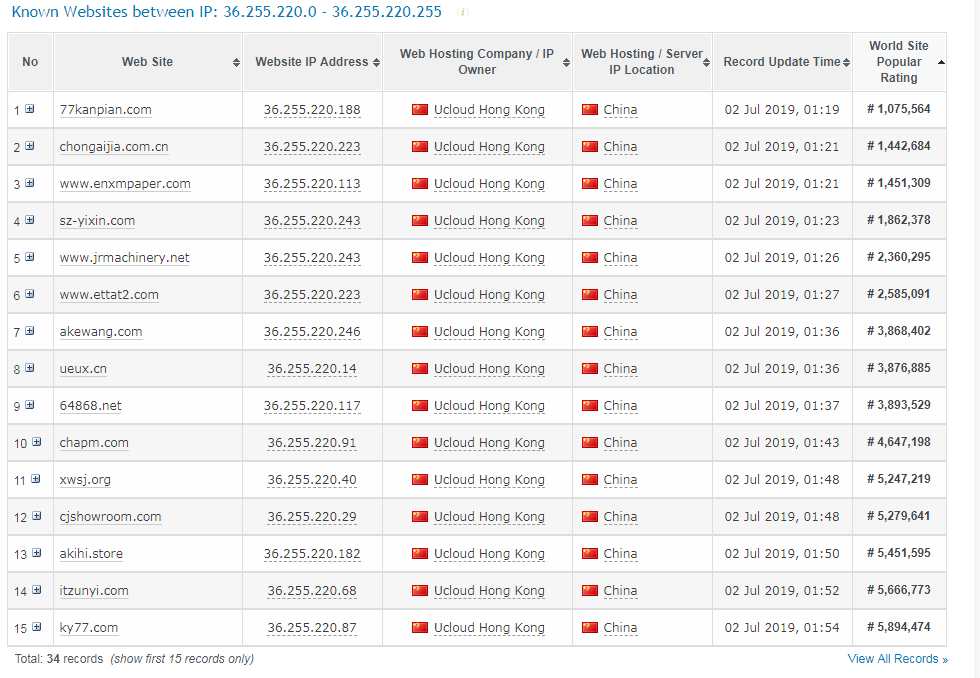This screenshot has height=678, width=980.
Task: Click the info icon next to the IP range title
Action: point(462,12)
